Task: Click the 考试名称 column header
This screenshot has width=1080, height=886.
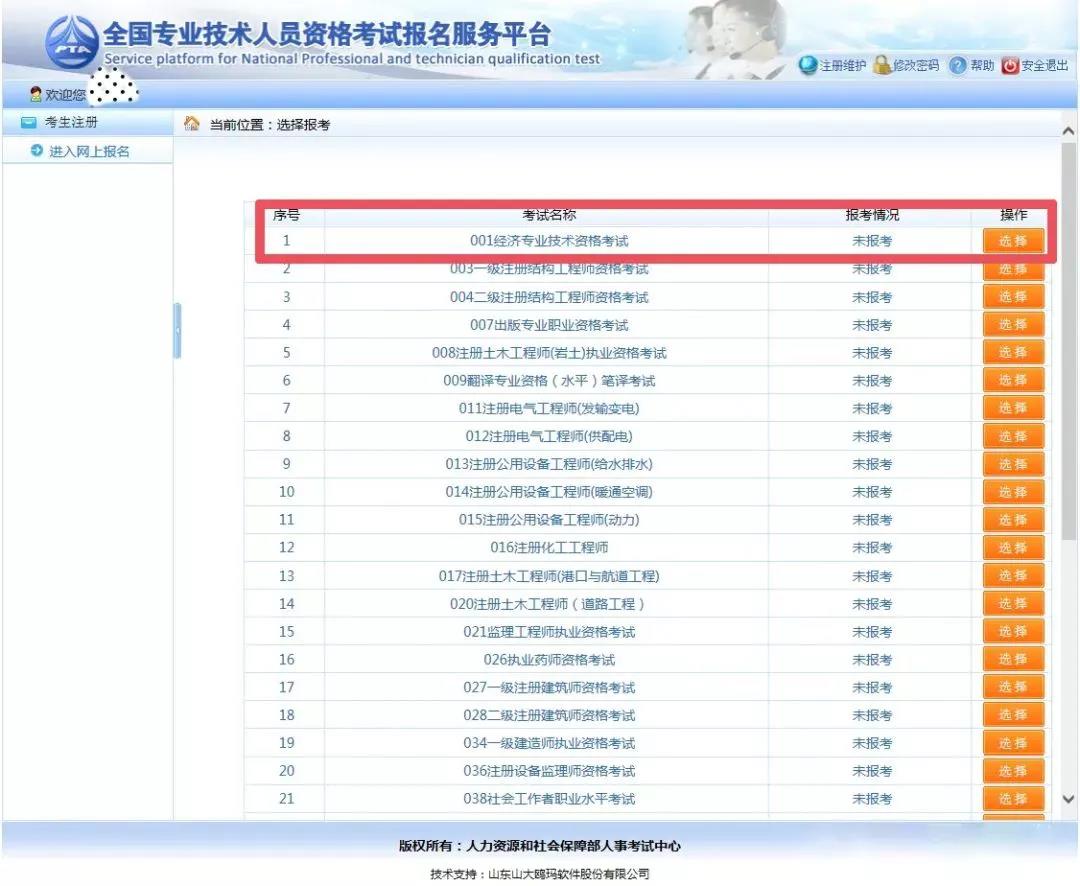Action: (x=549, y=215)
